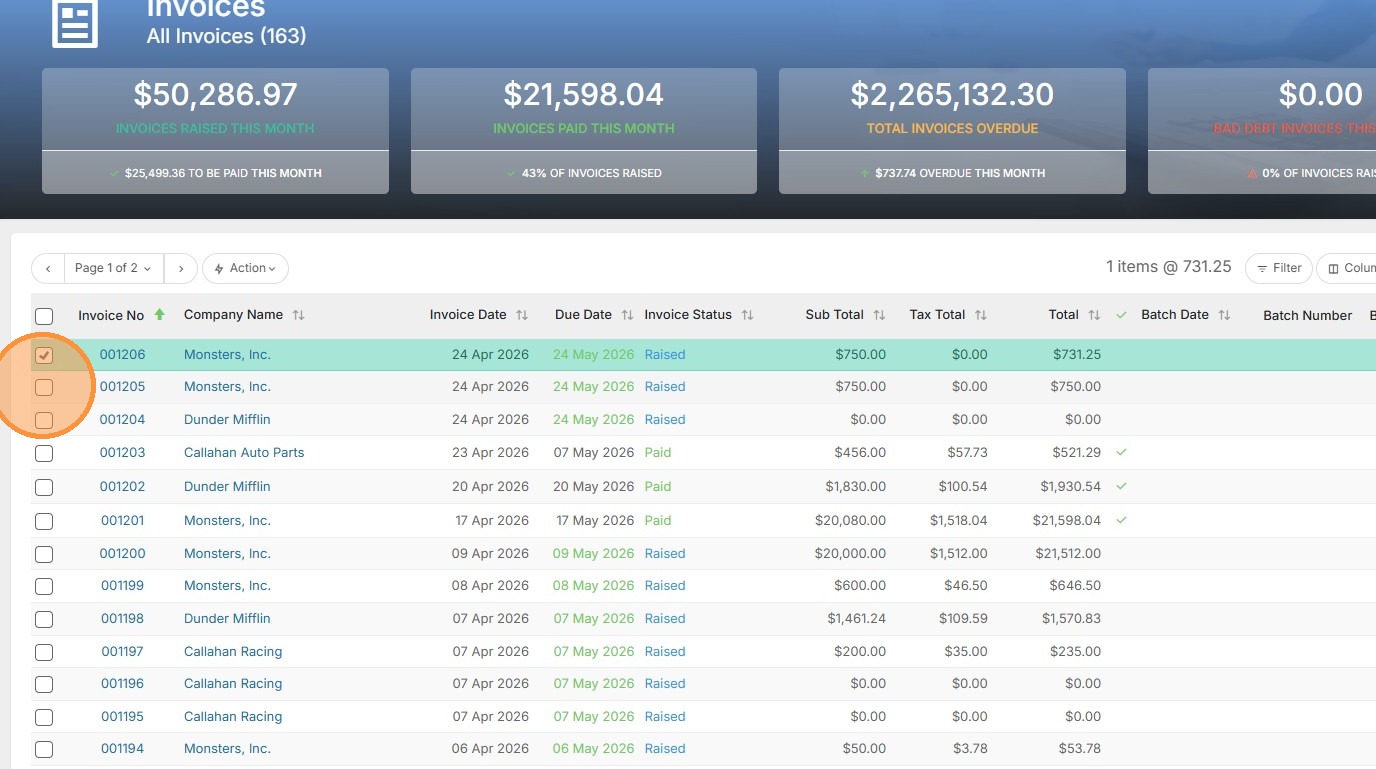The height and width of the screenshot is (769, 1376).
Task: Sort the table by Company Name
Action: coord(298,315)
